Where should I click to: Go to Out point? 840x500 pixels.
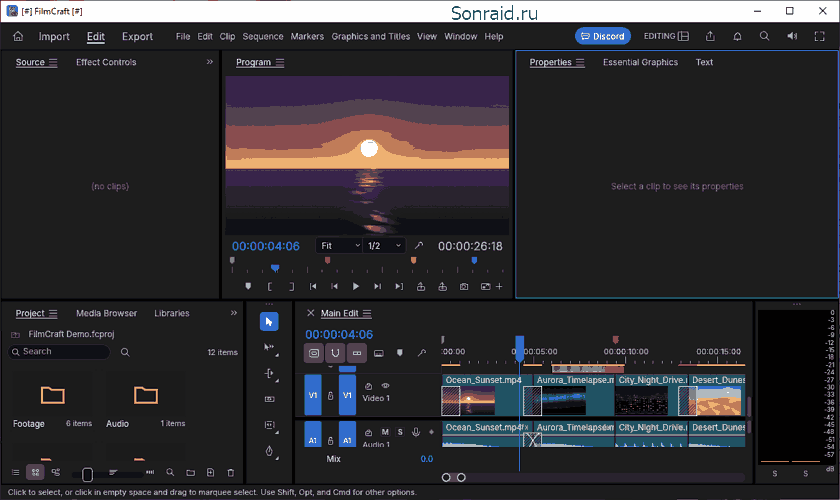pyautogui.click(x=399, y=287)
